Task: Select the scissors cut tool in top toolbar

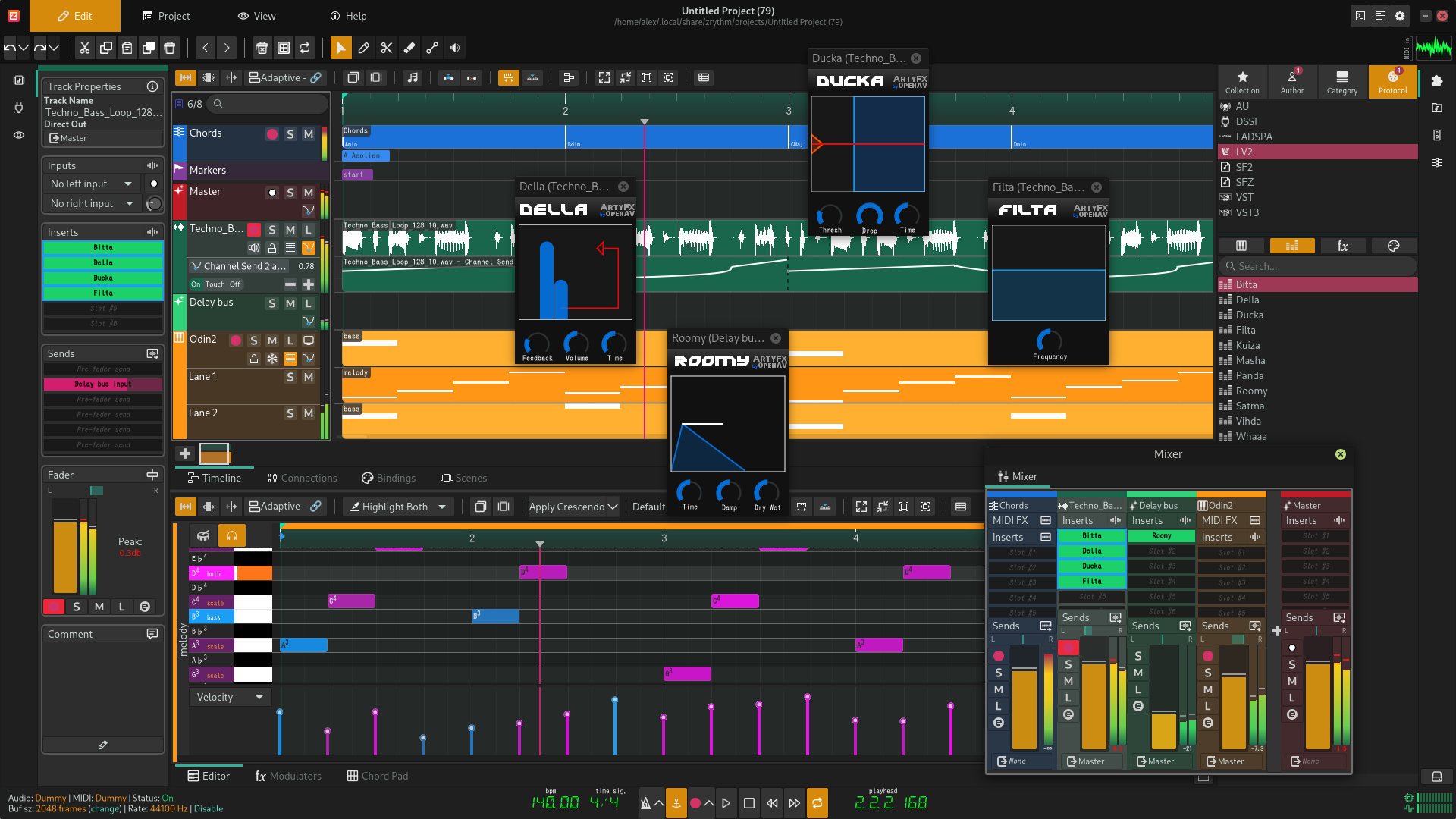Action: pyautogui.click(x=387, y=48)
